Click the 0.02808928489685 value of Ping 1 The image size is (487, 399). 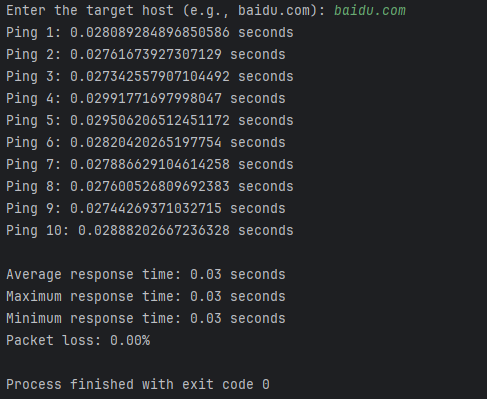(150, 33)
